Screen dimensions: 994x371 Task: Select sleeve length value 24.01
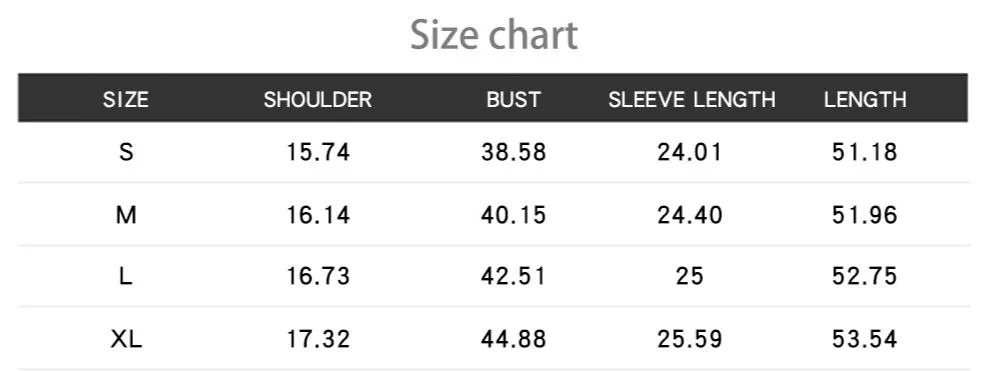click(x=690, y=152)
